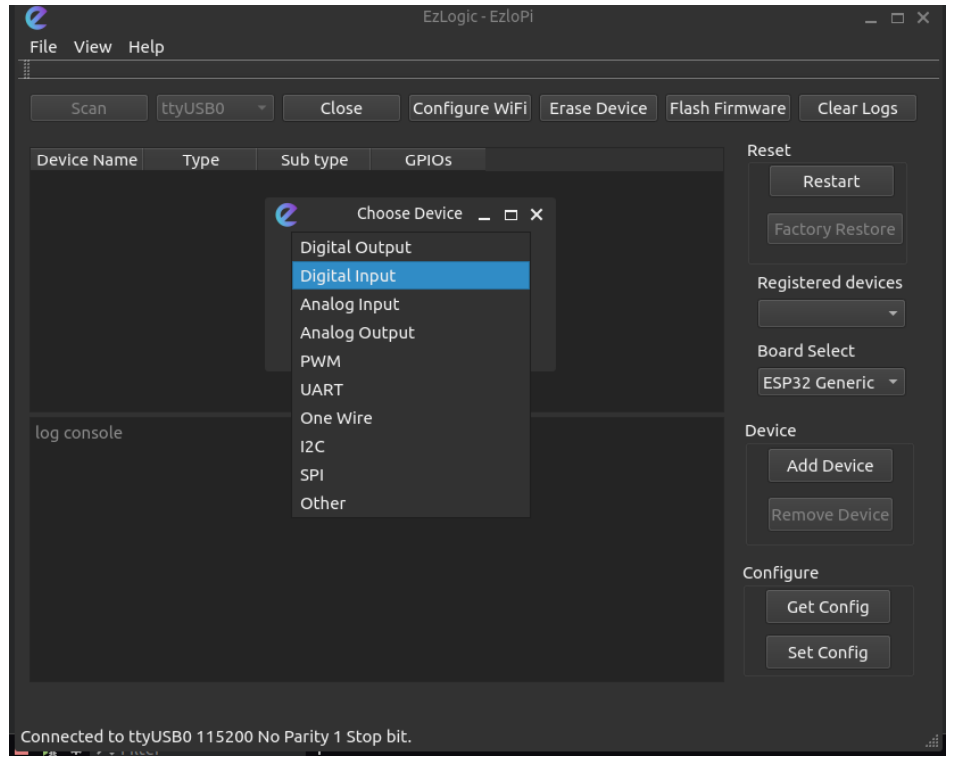Close the Choose Device dialog
The width and height of the screenshot is (961, 765).
coord(536,215)
